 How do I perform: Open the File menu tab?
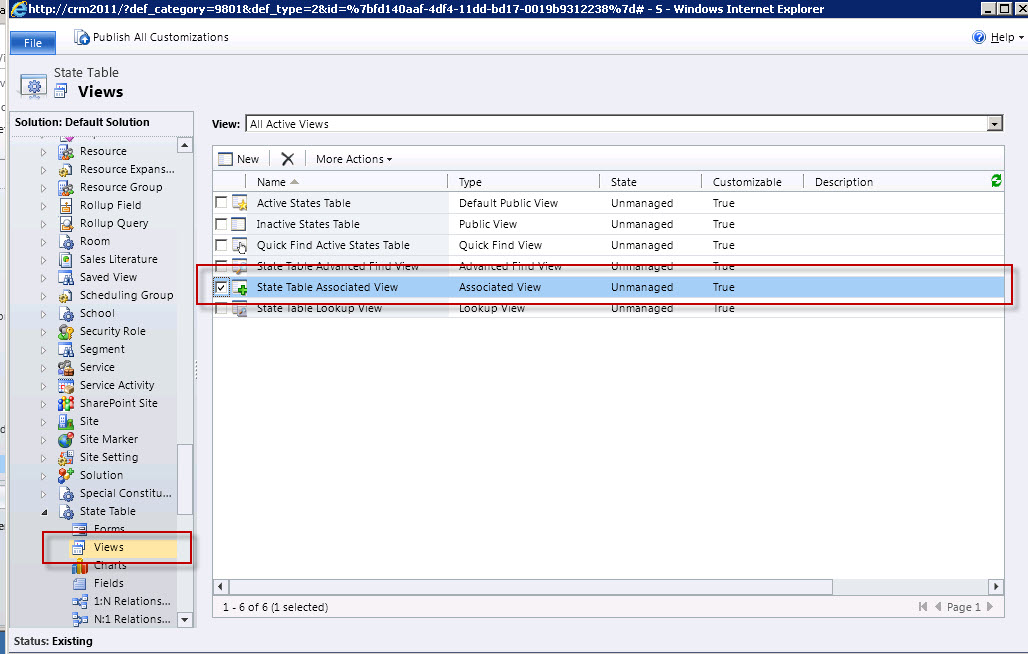33,44
